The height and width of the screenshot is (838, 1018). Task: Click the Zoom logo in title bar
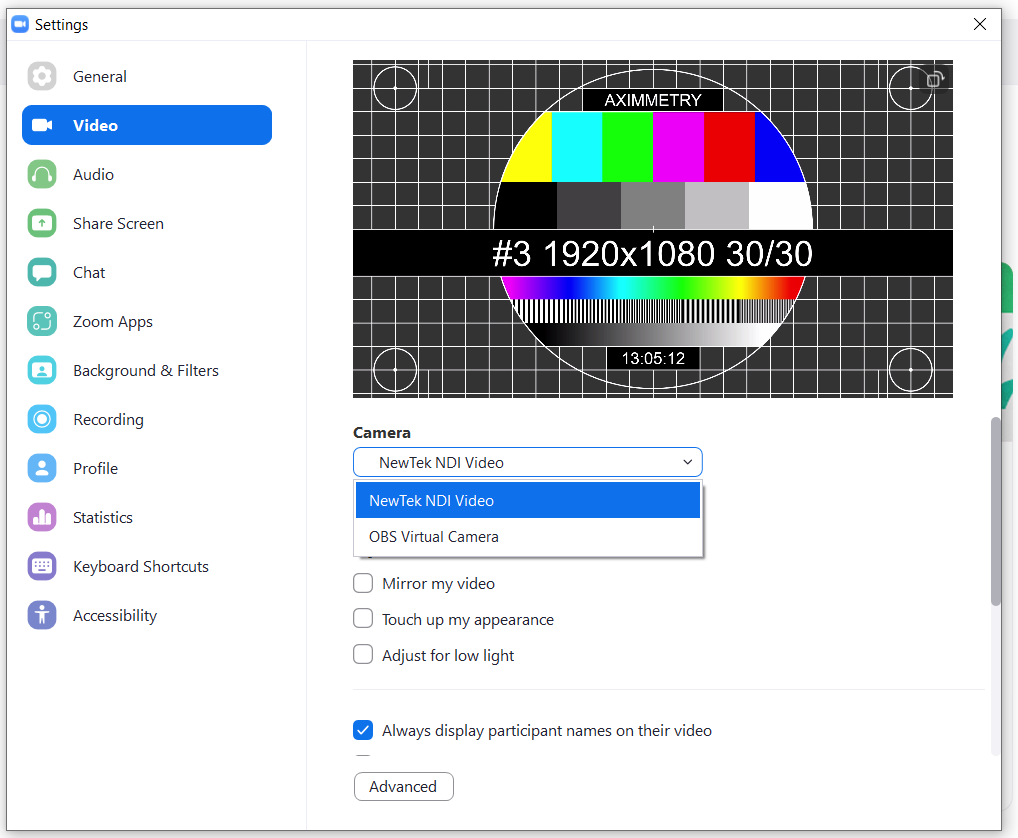pos(20,24)
